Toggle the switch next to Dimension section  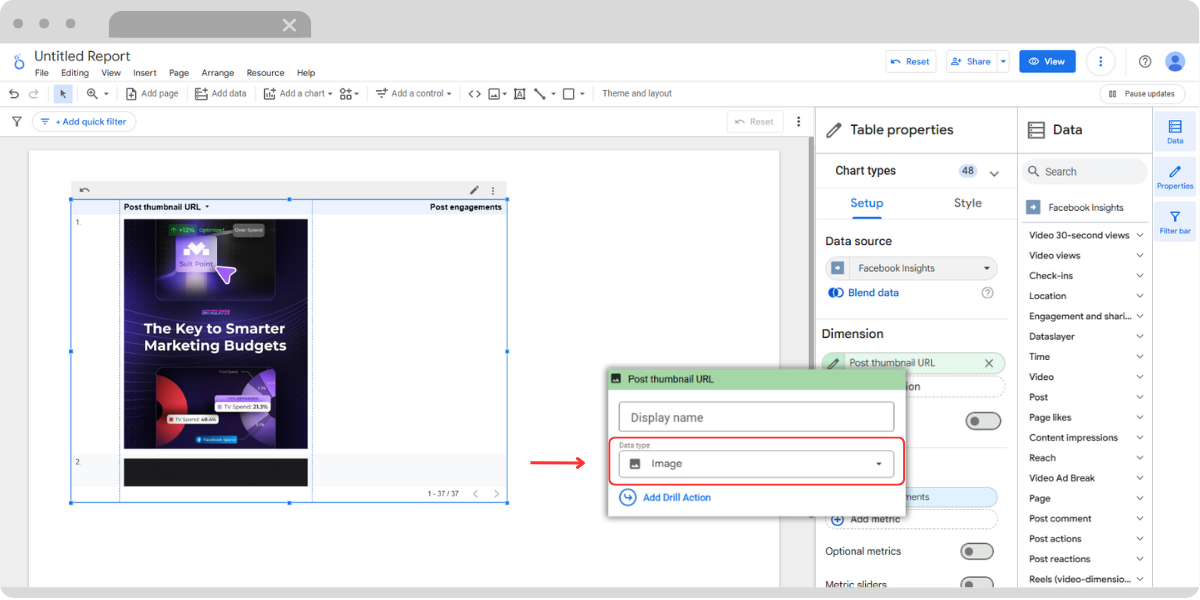(983, 420)
